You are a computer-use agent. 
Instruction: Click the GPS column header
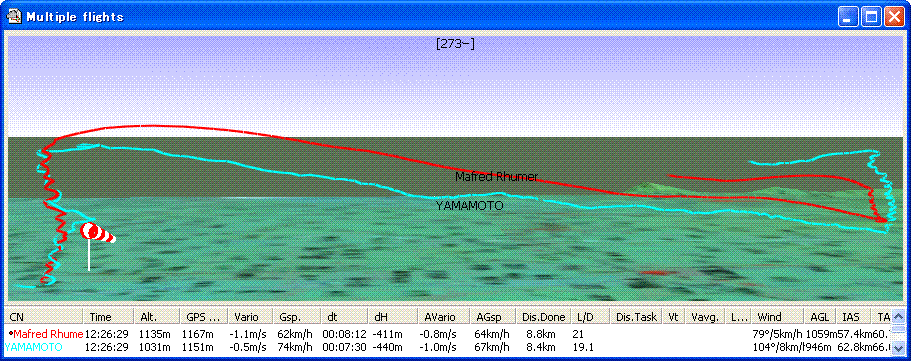[203, 317]
